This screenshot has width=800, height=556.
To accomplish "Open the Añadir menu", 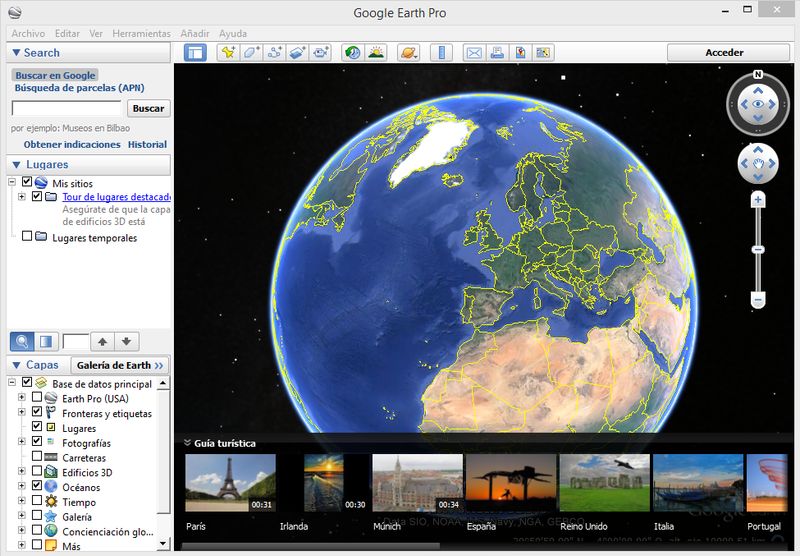I will [x=195, y=33].
